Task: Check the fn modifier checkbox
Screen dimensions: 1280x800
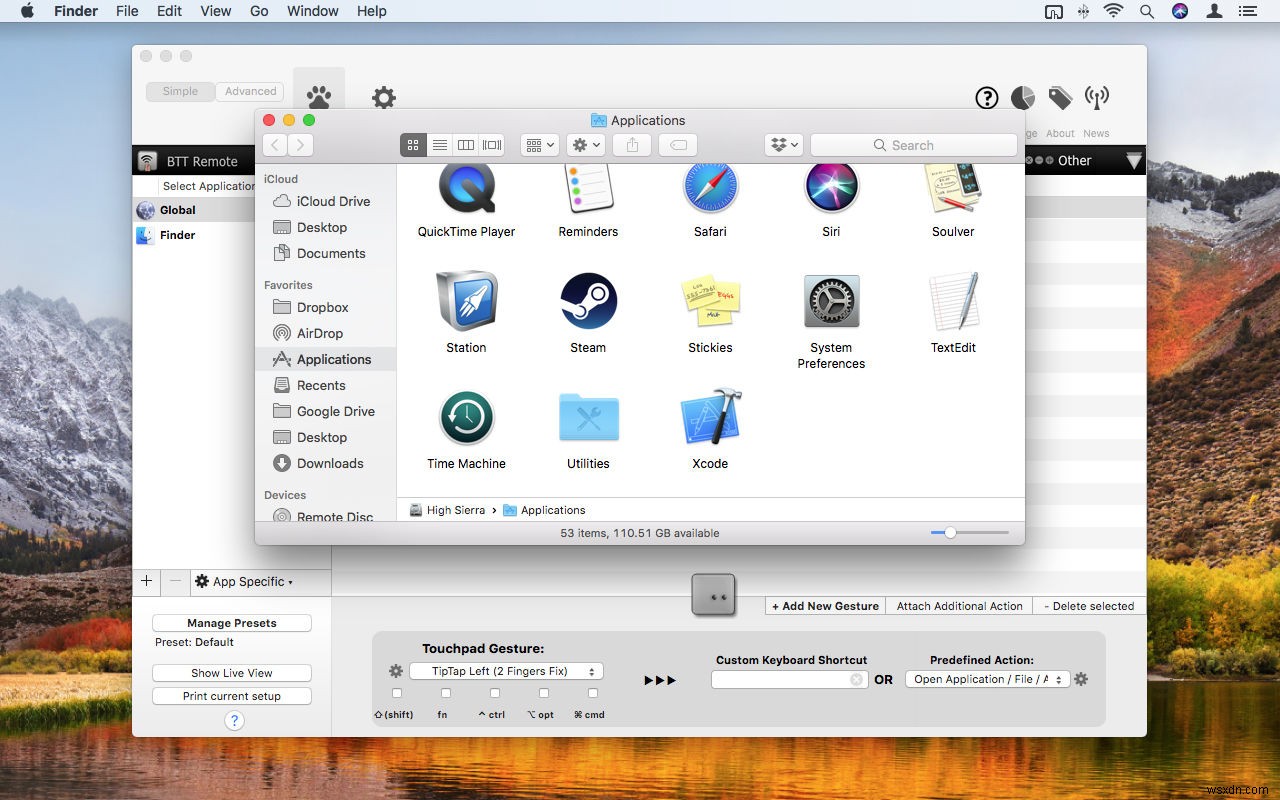Action: (x=445, y=693)
